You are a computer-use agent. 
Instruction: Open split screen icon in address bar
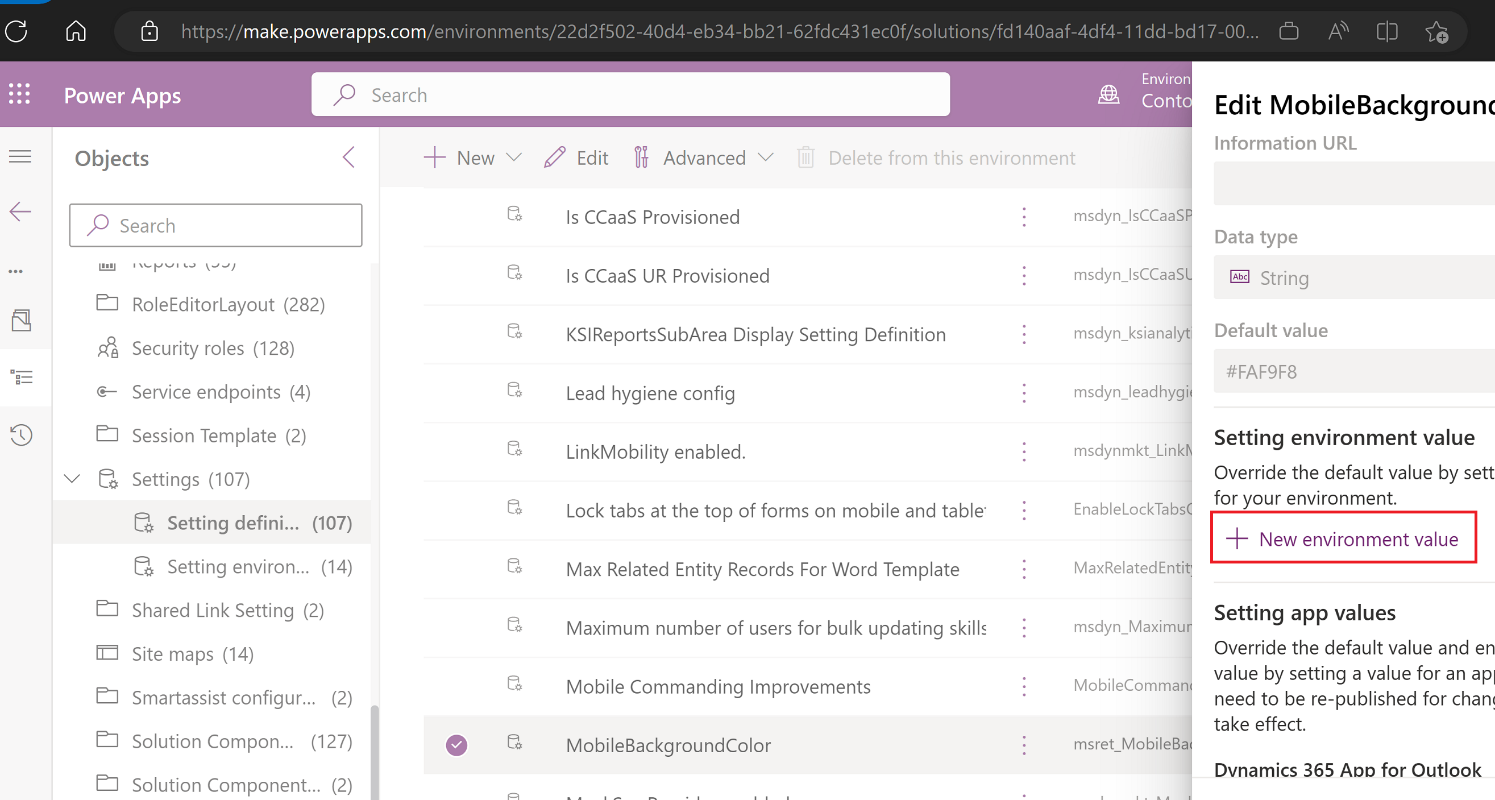pos(1387,32)
